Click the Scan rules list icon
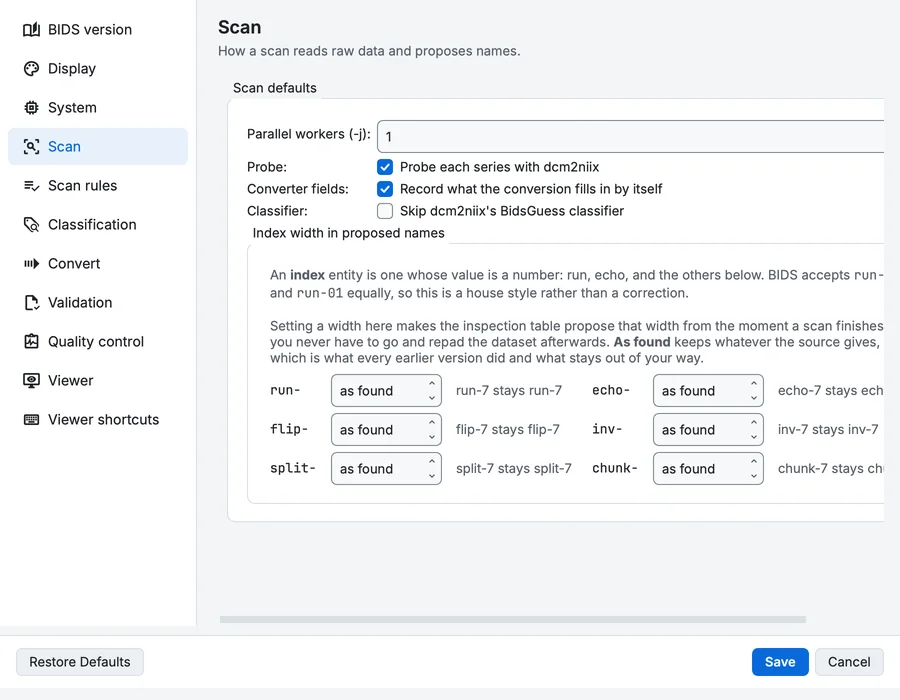 pyautogui.click(x=32, y=185)
